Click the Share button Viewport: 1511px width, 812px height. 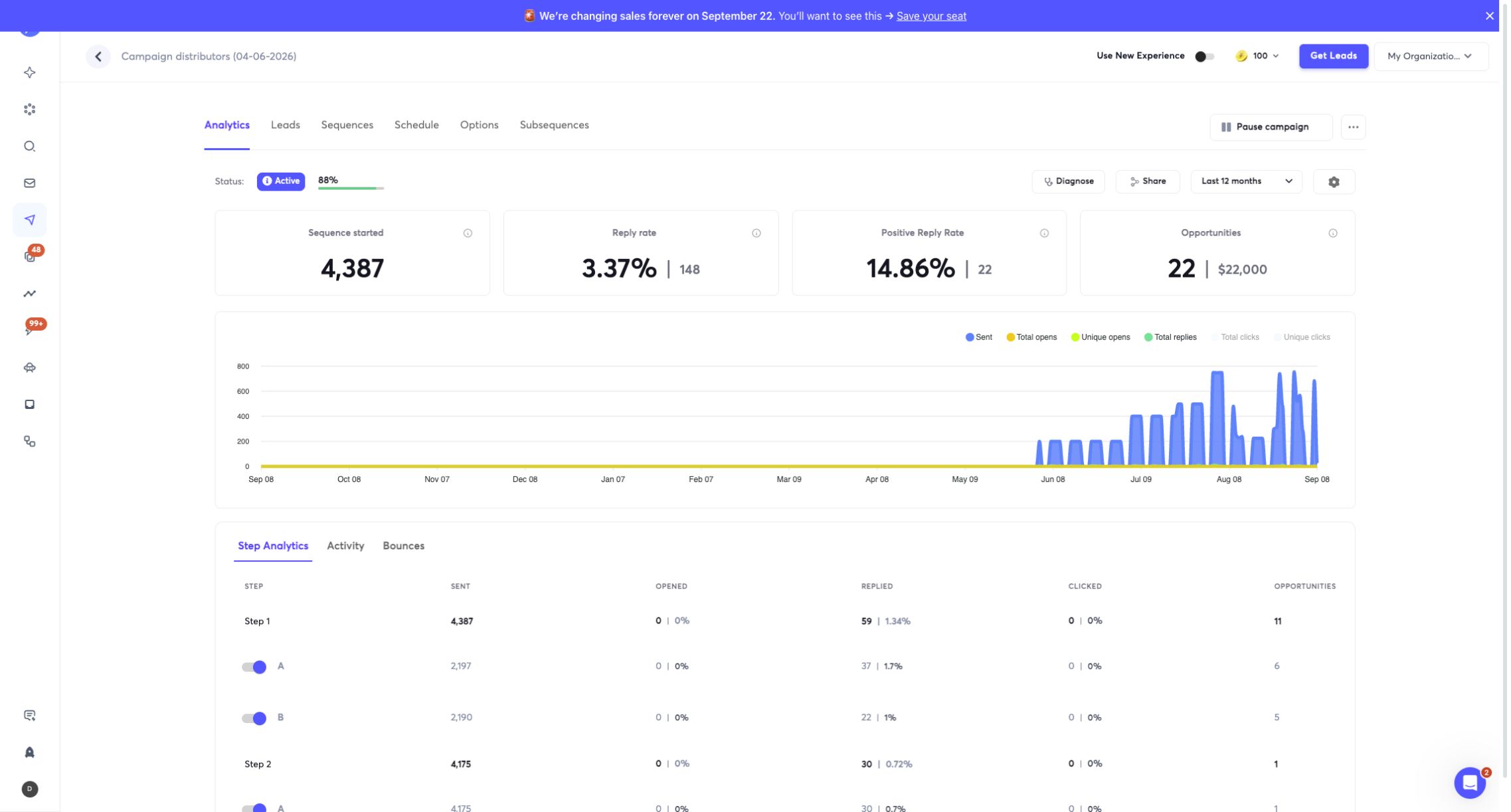click(1147, 181)
